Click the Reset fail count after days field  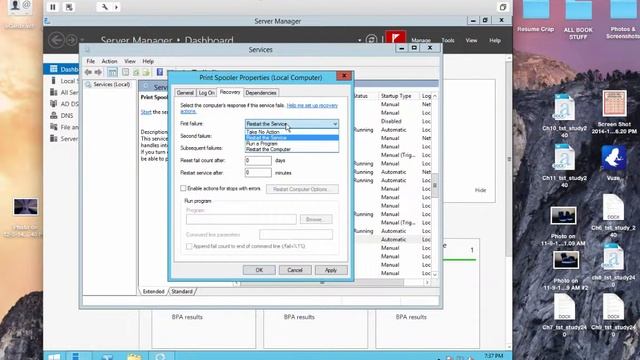tap(258, 160)
